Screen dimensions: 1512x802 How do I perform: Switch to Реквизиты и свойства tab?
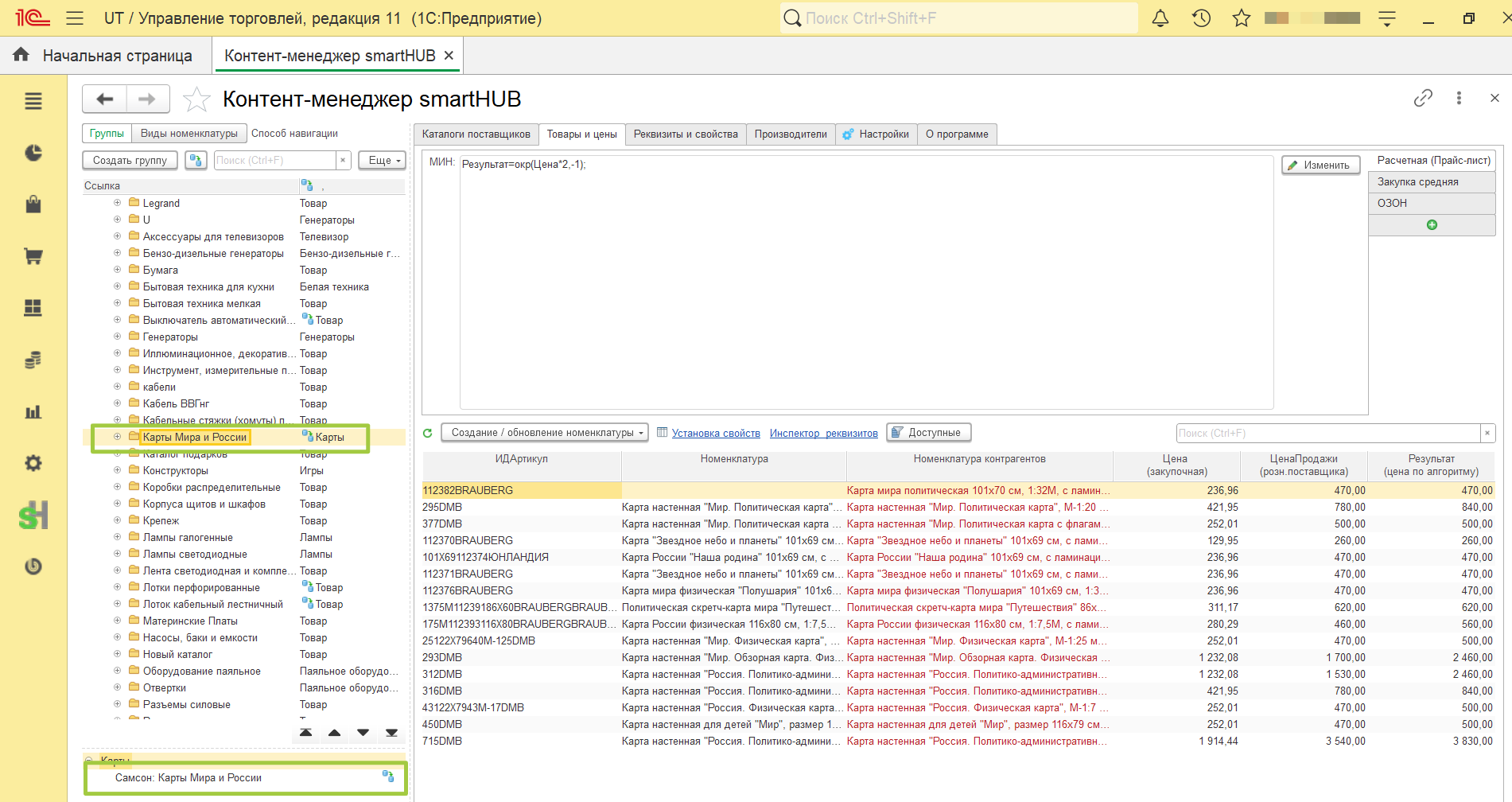pyautogui.click(x=686, y=134)
